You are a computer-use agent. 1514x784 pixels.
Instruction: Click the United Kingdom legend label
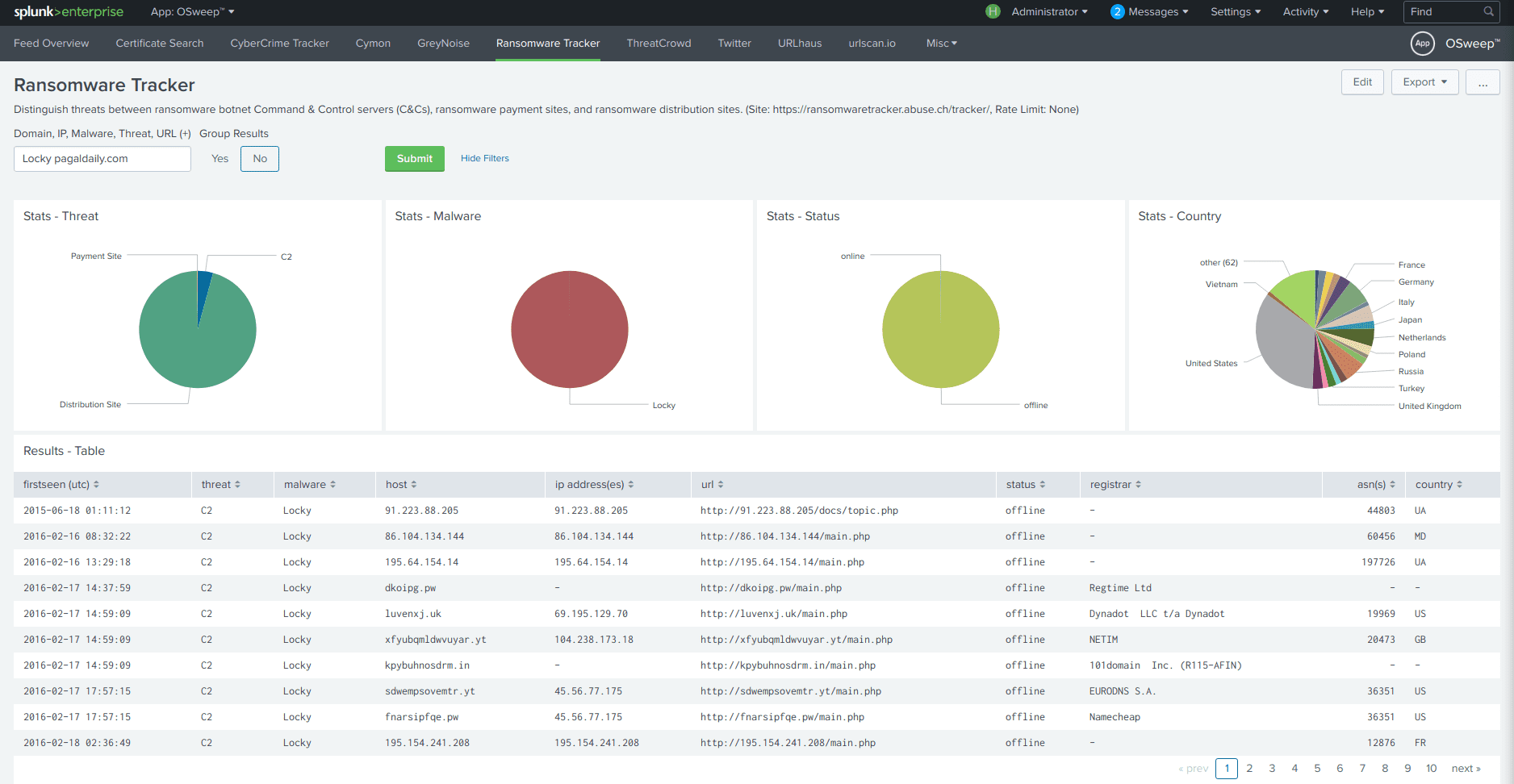click(1429, 407)
